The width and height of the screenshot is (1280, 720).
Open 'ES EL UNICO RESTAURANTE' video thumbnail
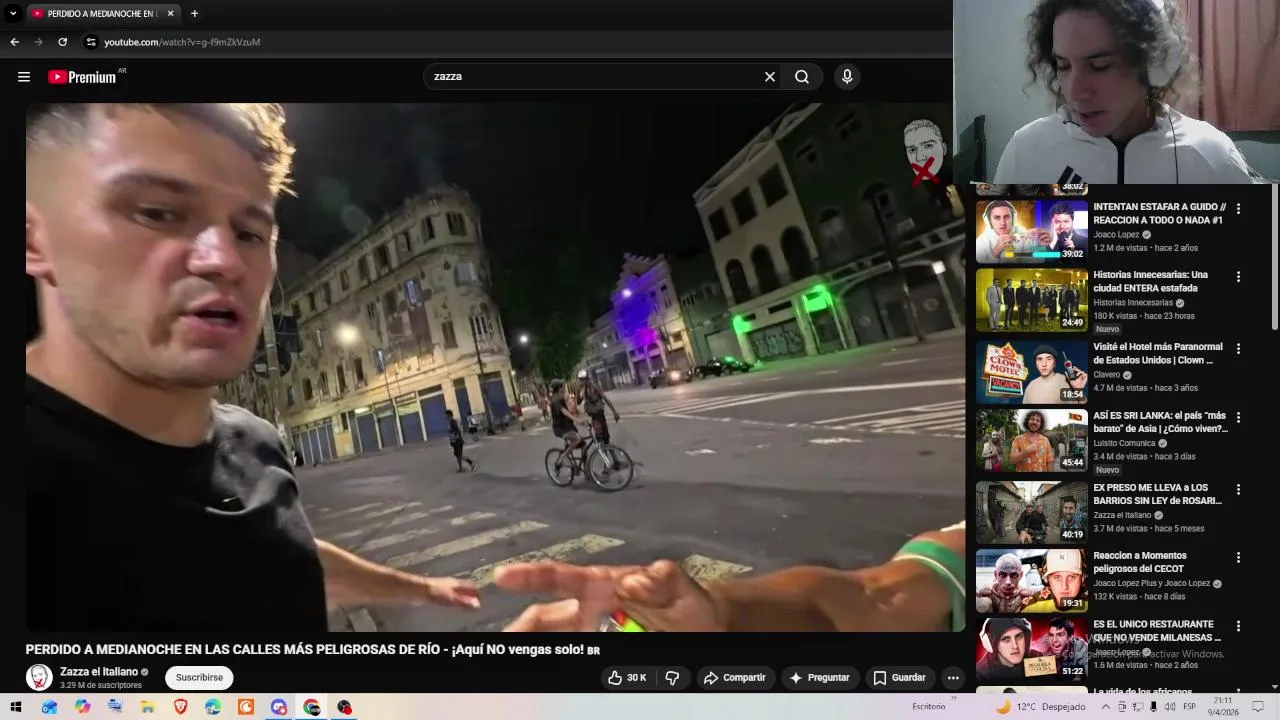[1031, 649]
